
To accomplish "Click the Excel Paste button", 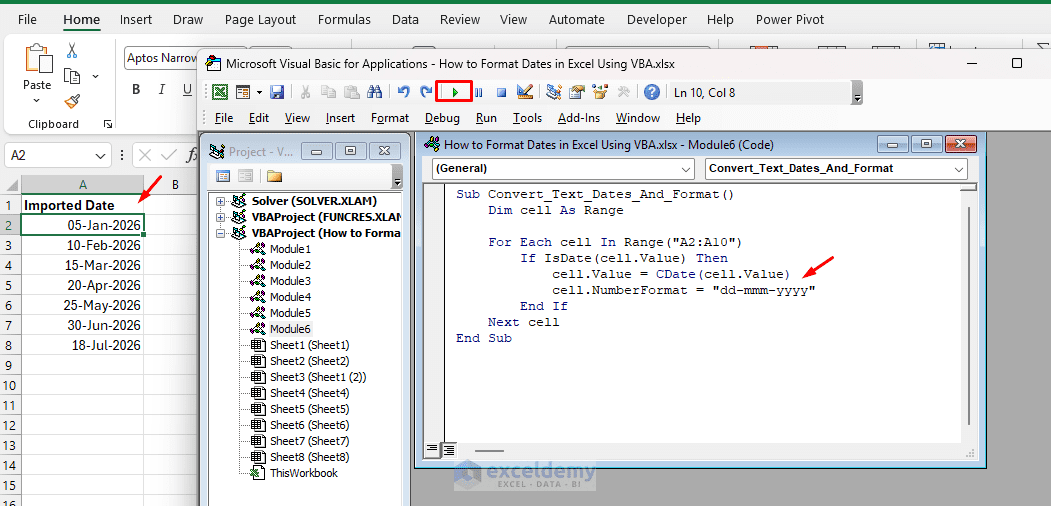I will [x=37, y=74].
